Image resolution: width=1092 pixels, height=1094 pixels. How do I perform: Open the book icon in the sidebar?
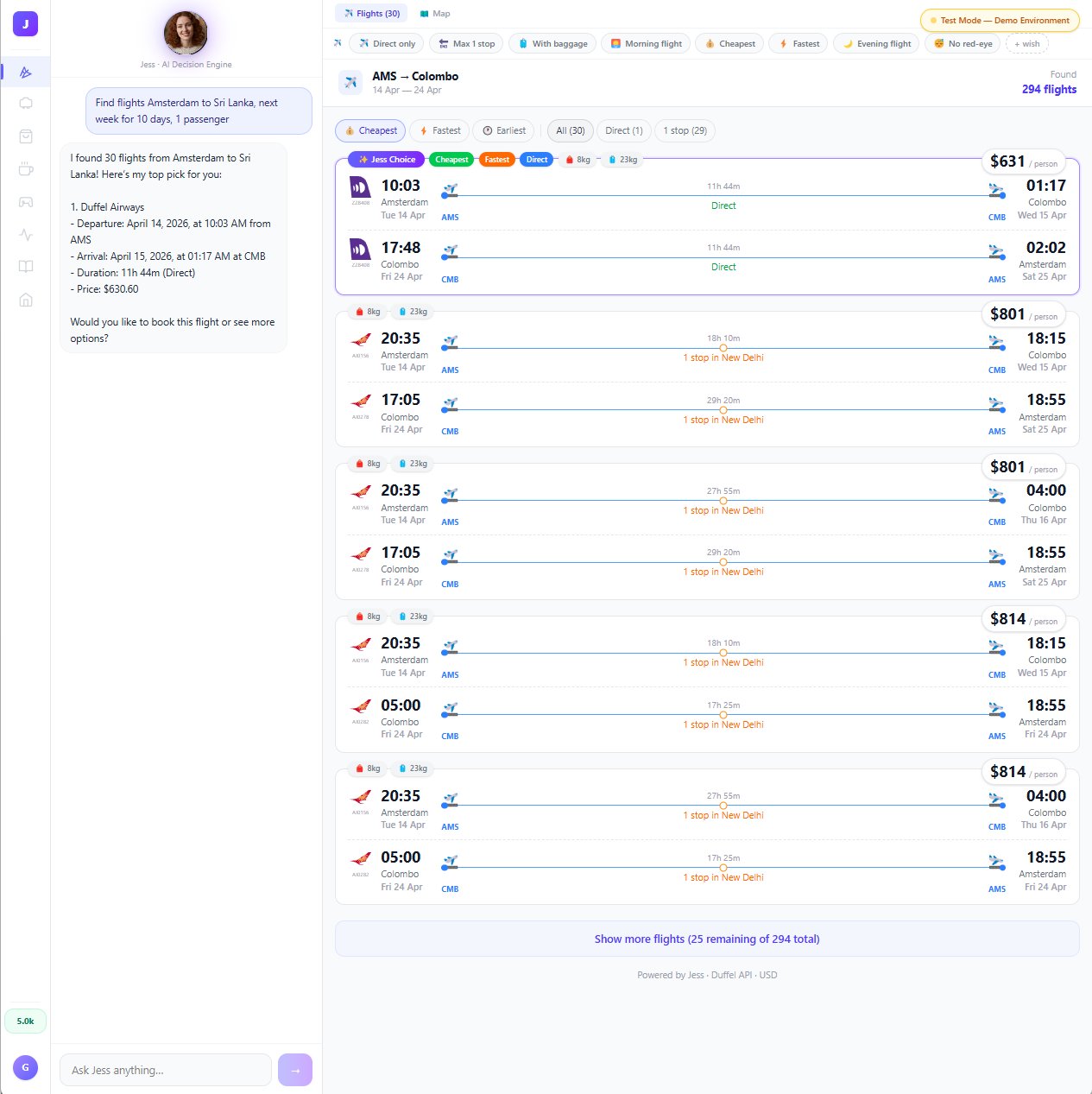pos(26,266)
